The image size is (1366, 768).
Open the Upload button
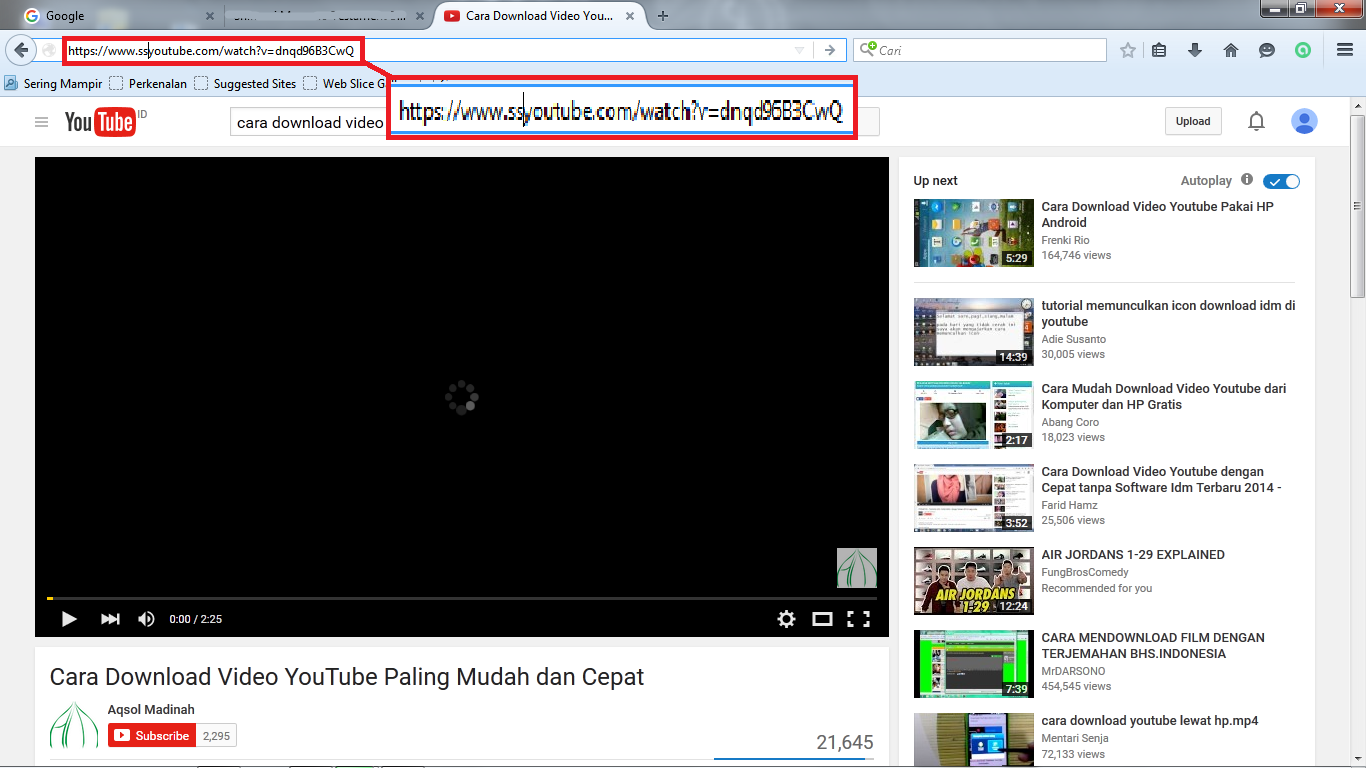pyautogui.click(x=1192, y=120)
